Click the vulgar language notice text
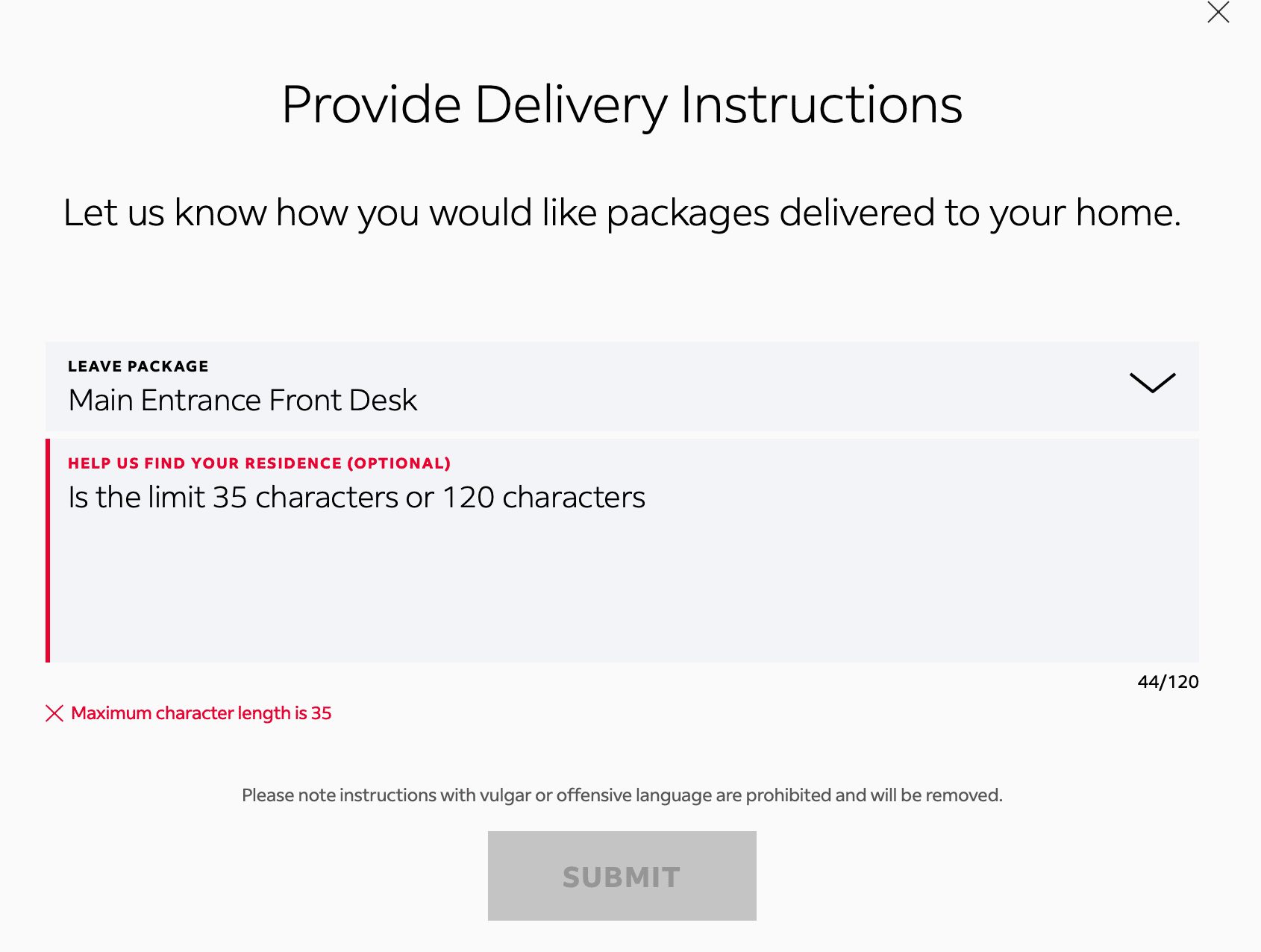Screen dimensions: 1261x952 (x=622, y=795)
